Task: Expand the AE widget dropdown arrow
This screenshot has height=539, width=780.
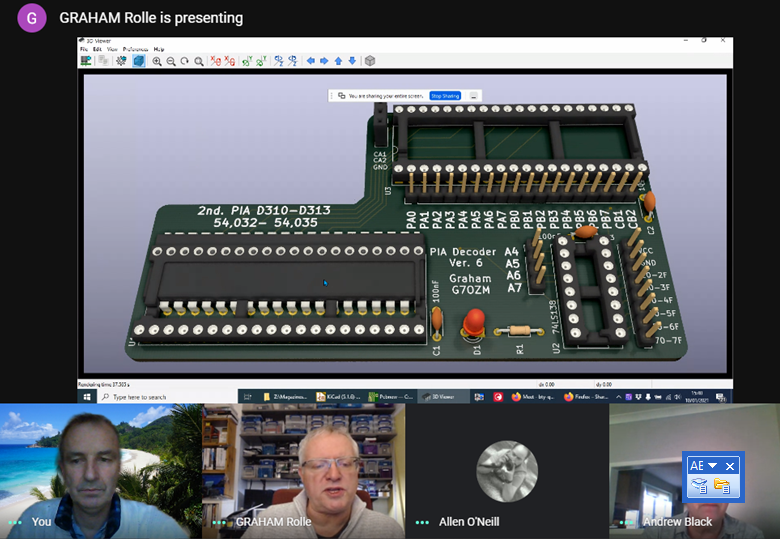Action: (x=713, y=466)
